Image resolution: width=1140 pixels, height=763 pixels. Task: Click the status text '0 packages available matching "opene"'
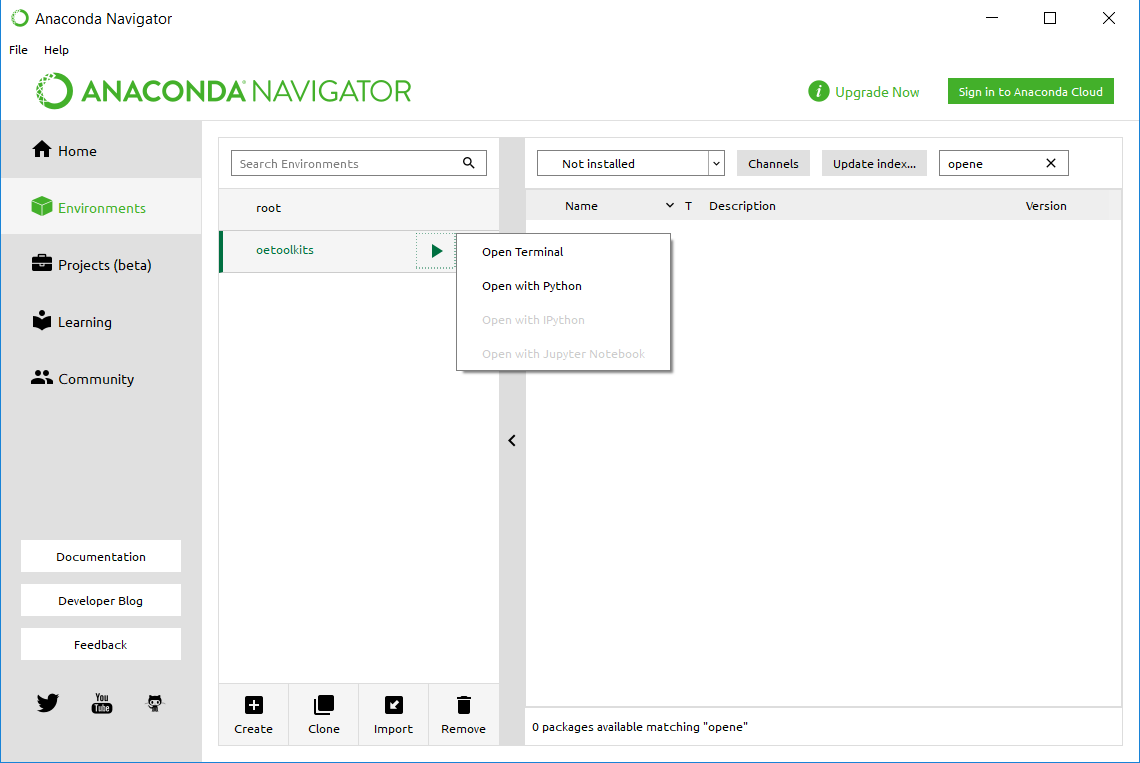tap(639, 727)
